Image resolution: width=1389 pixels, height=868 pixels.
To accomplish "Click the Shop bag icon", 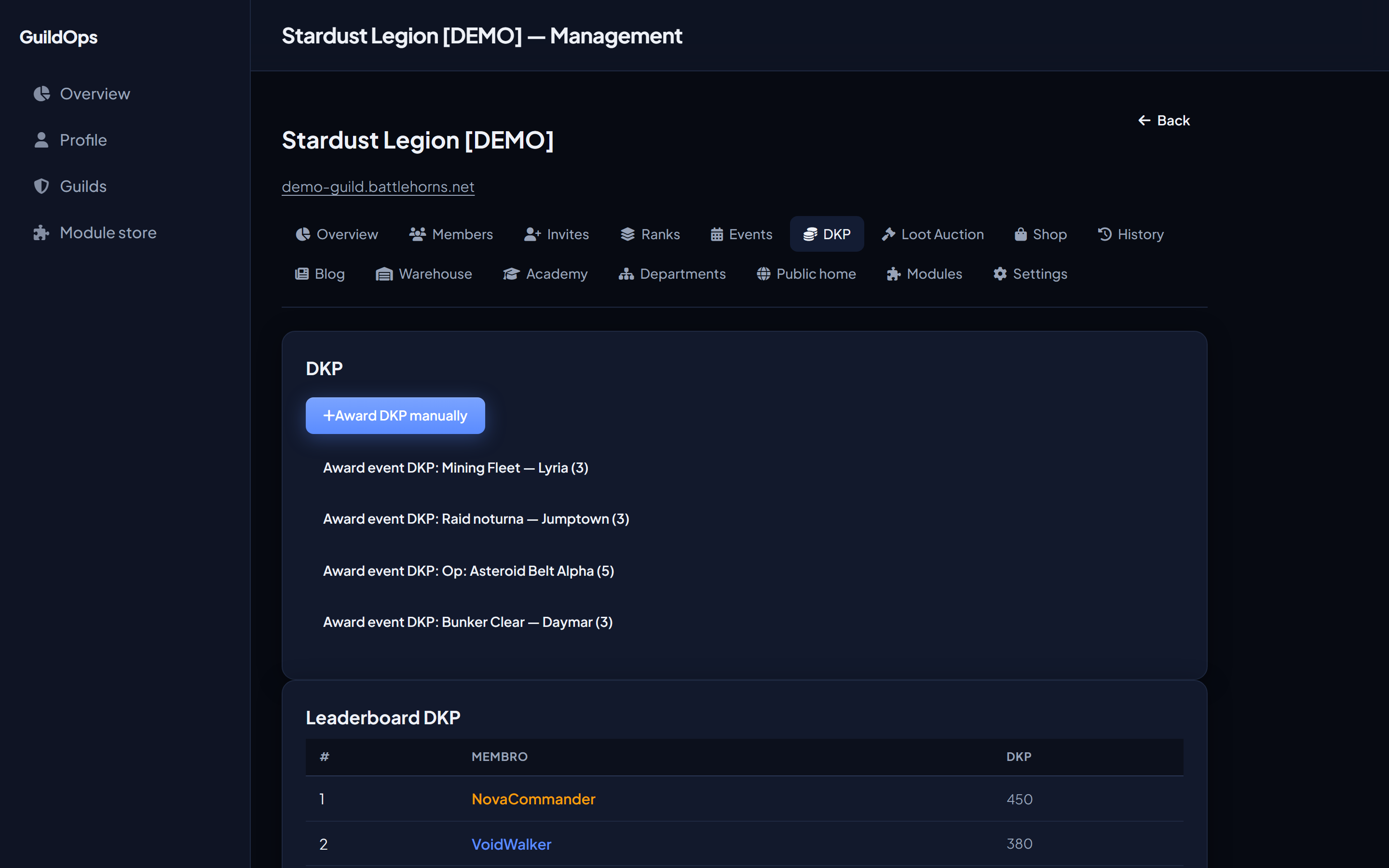I will [x=1021, y=234].
